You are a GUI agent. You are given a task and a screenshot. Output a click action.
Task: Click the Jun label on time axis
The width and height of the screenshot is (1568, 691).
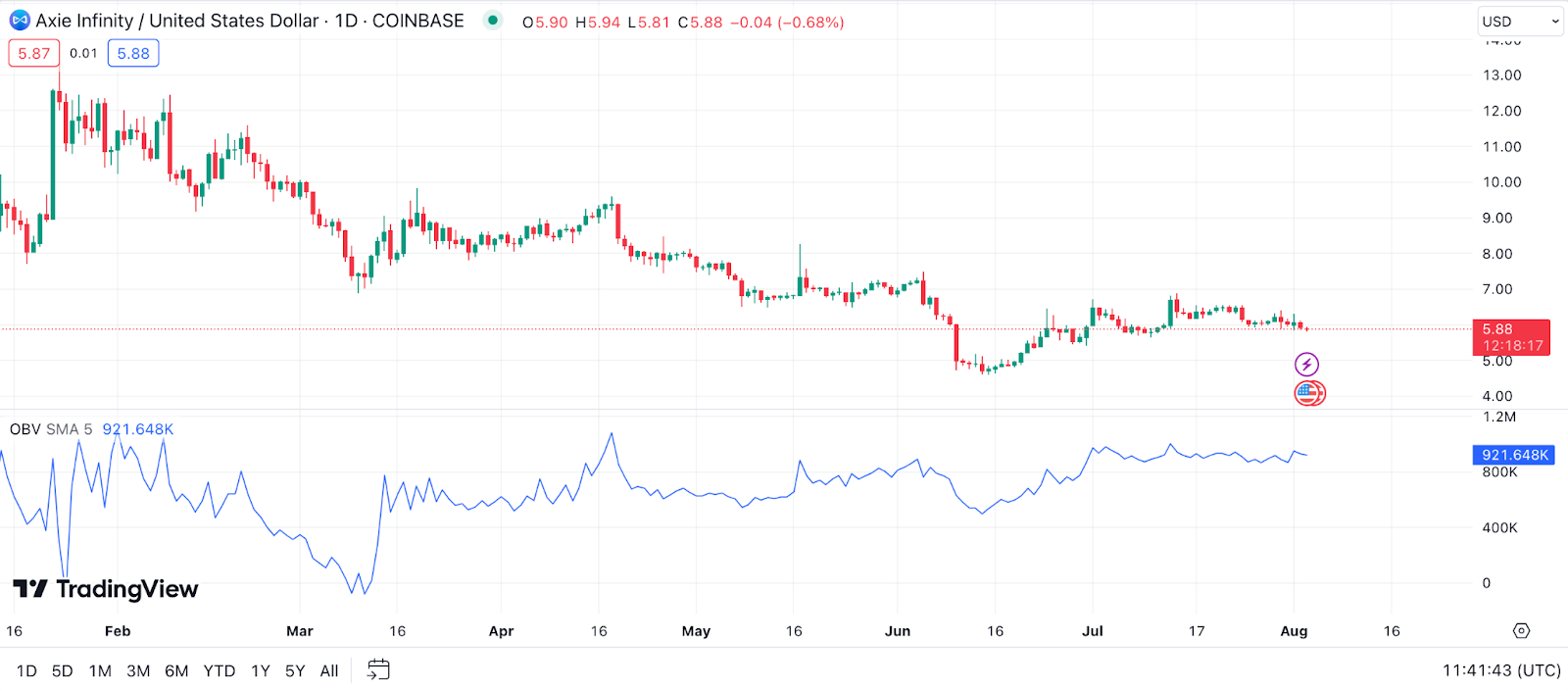pos(898,631)
